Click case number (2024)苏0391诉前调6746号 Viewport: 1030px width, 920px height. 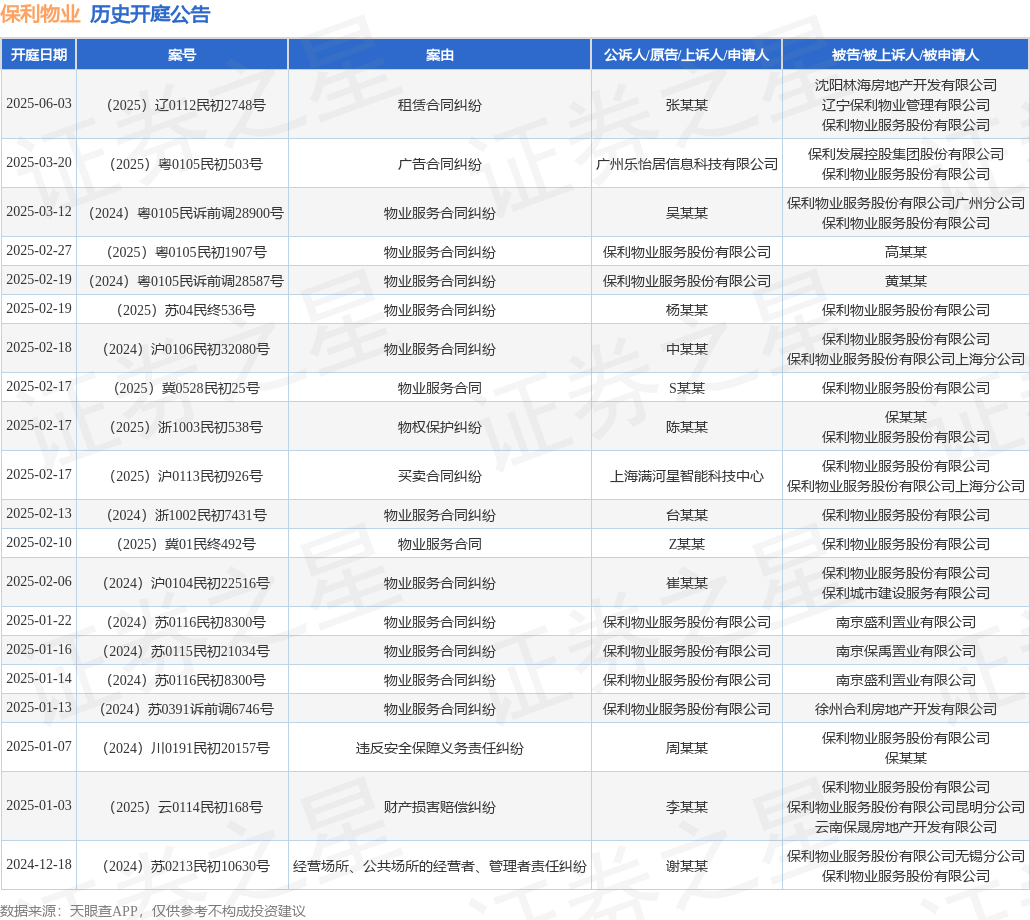click(186, 709)
